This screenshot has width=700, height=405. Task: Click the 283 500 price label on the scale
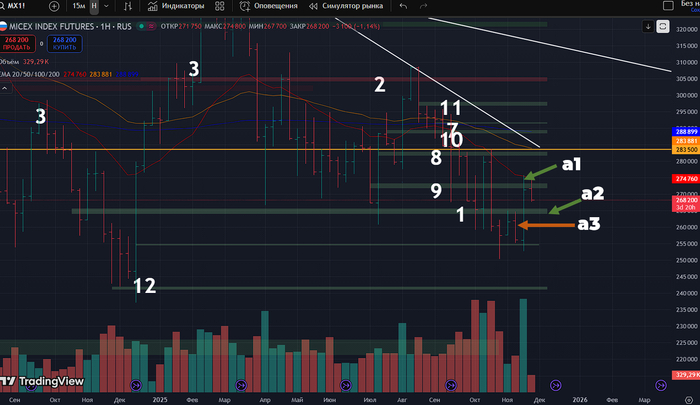684,149
